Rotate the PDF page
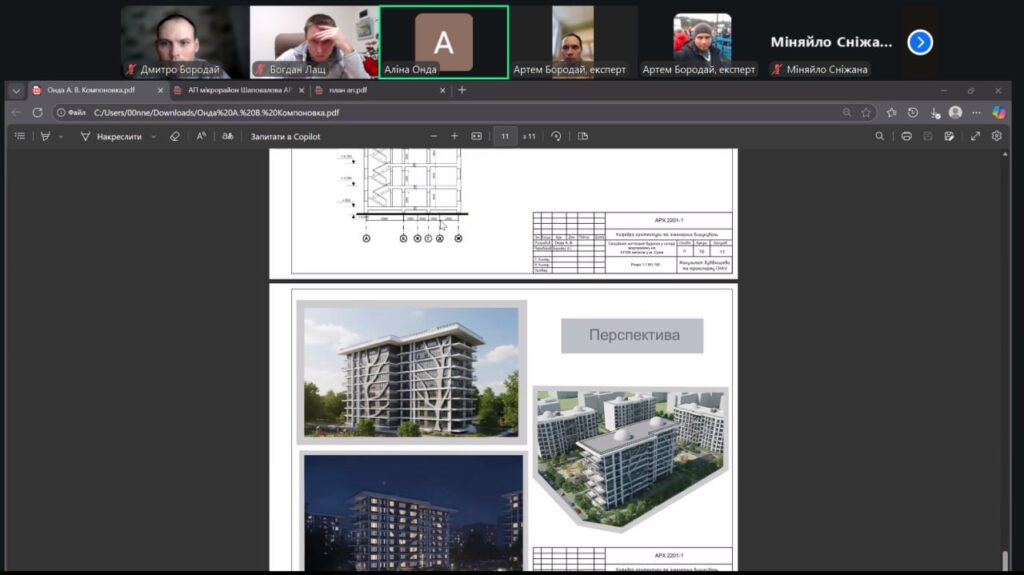 click(x=556, y=136)
